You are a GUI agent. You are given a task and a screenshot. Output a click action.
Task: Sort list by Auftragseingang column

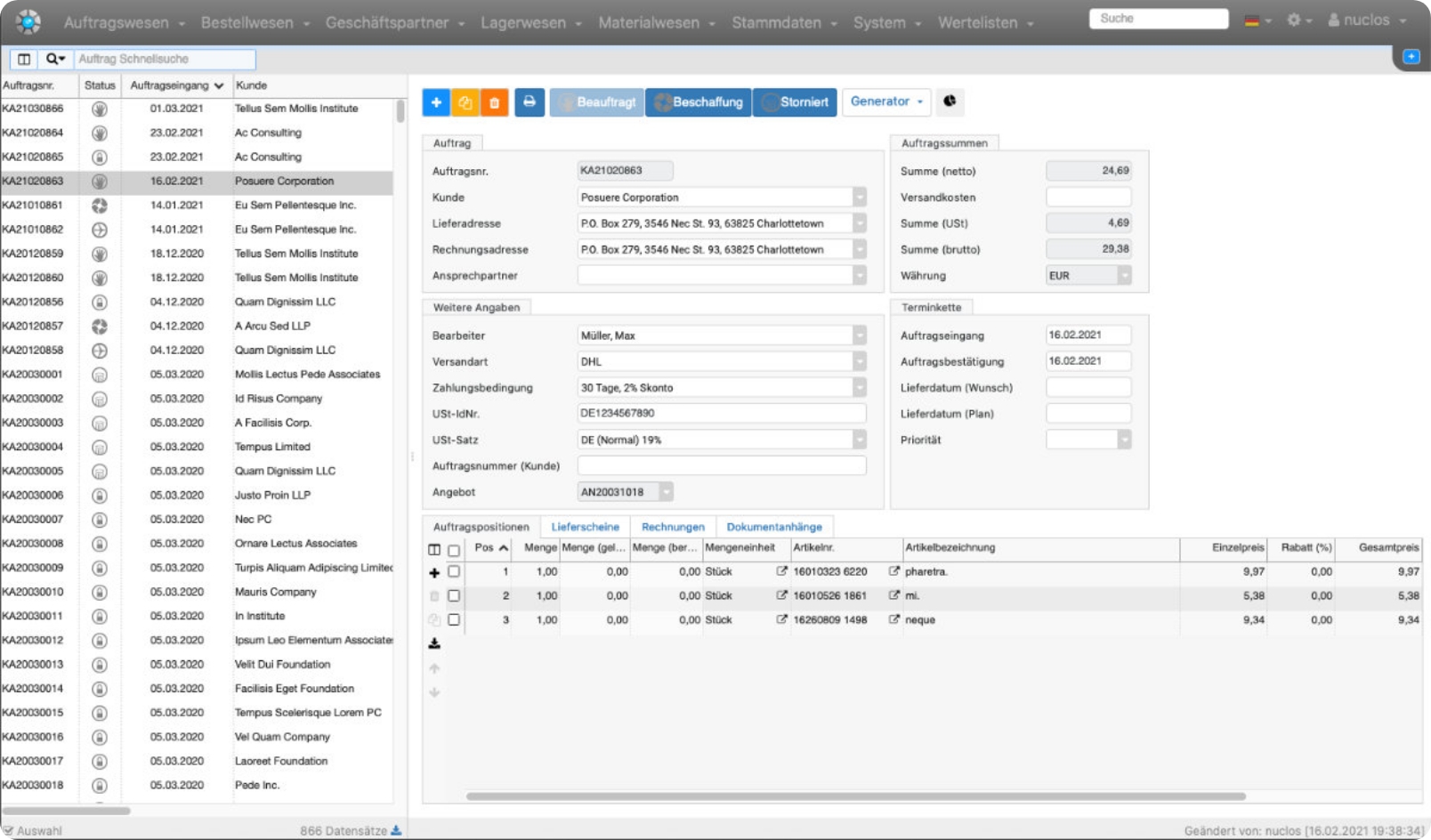click(x=176, y=85)
